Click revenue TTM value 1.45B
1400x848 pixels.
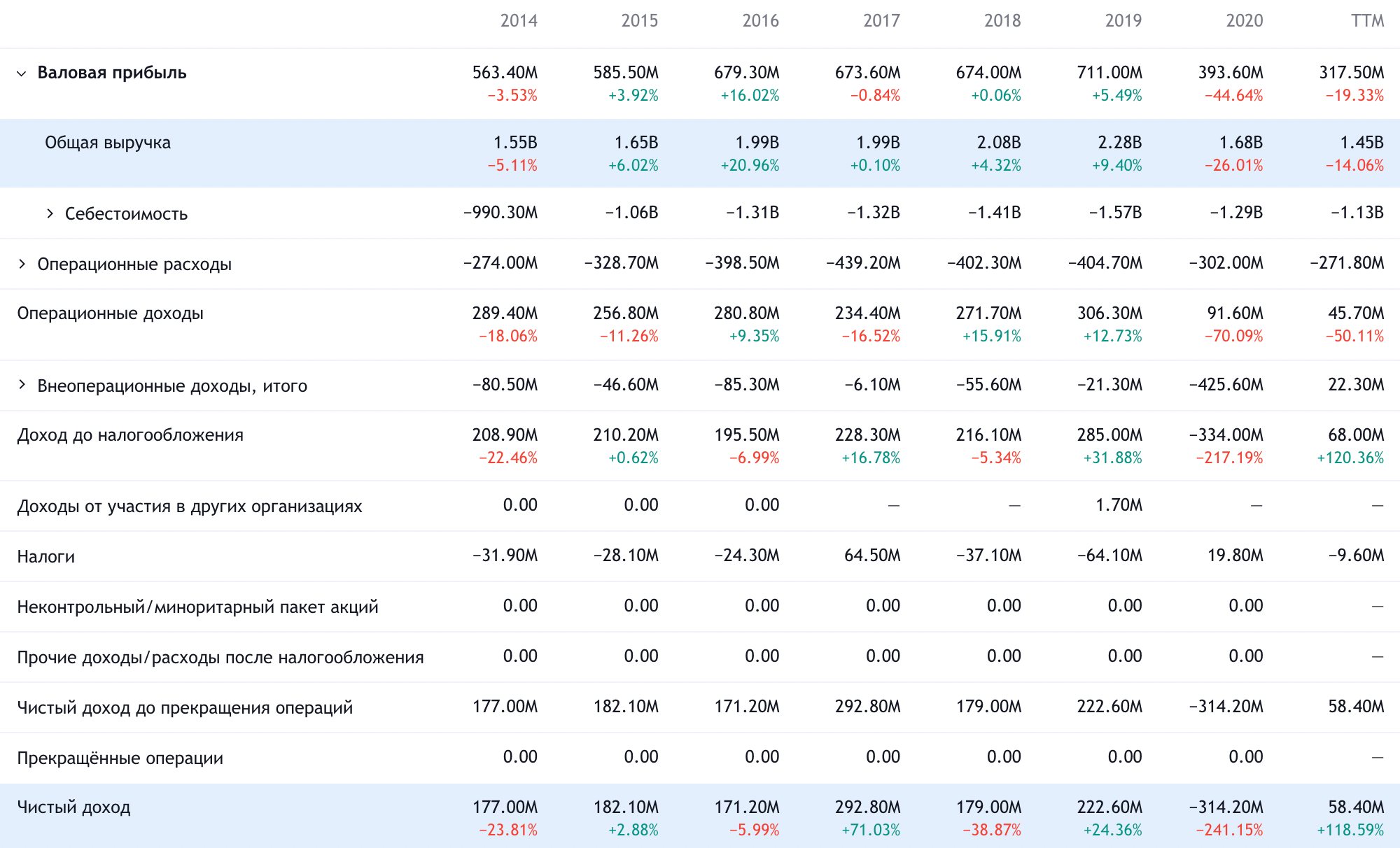click(x=1362, y=143)
